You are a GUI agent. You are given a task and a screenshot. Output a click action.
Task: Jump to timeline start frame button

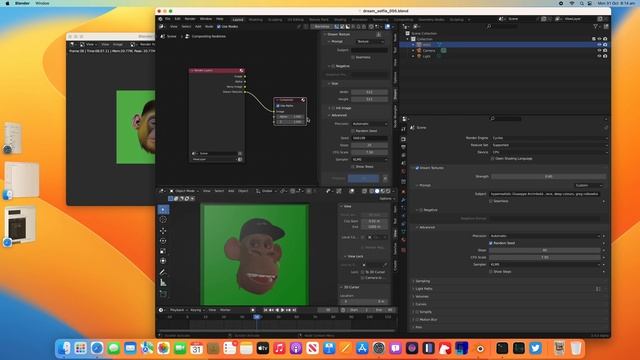pos(265,310)
